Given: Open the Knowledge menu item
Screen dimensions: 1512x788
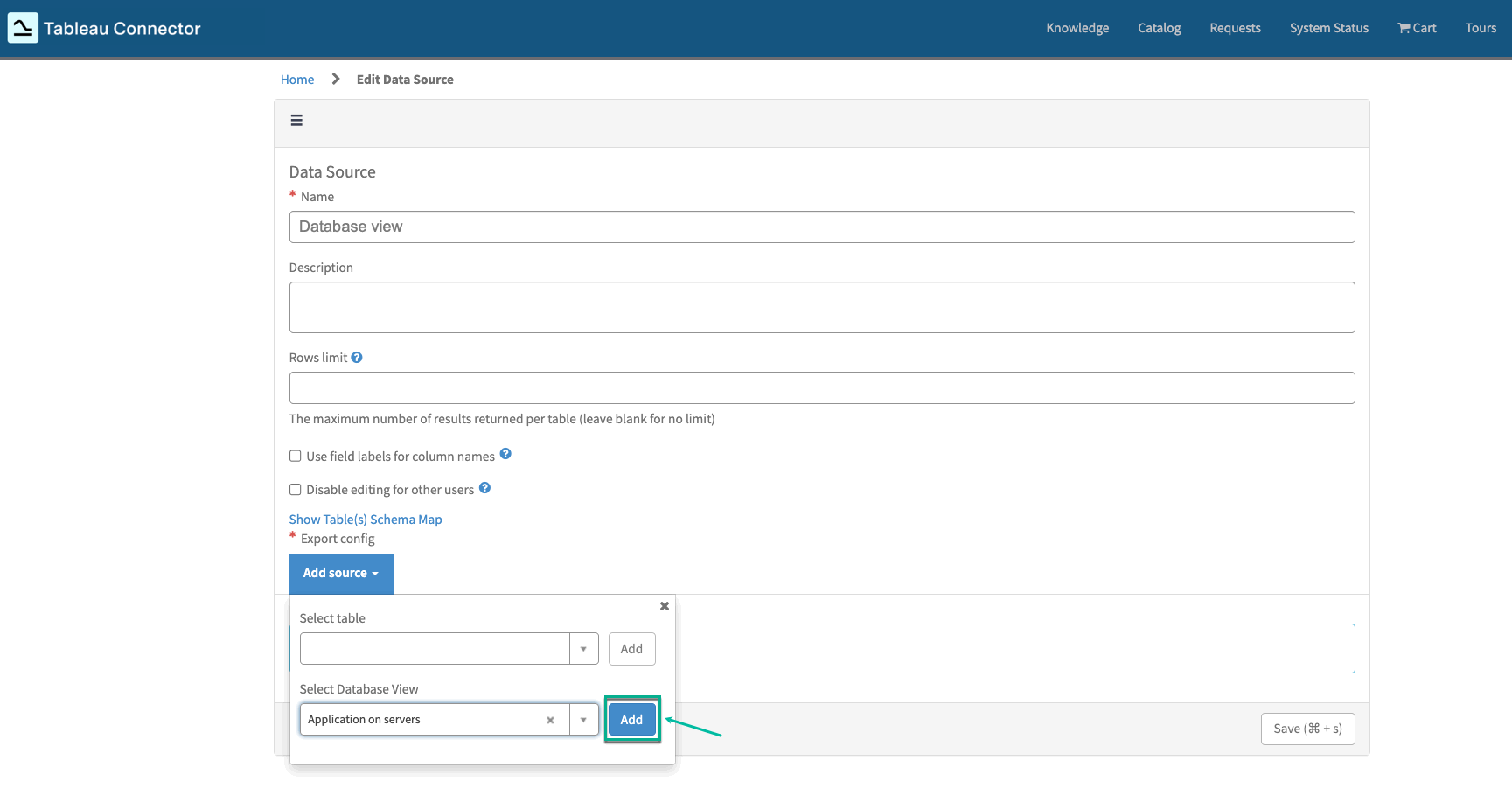Looking at the screenshot, I should [x=1077, y=27].
